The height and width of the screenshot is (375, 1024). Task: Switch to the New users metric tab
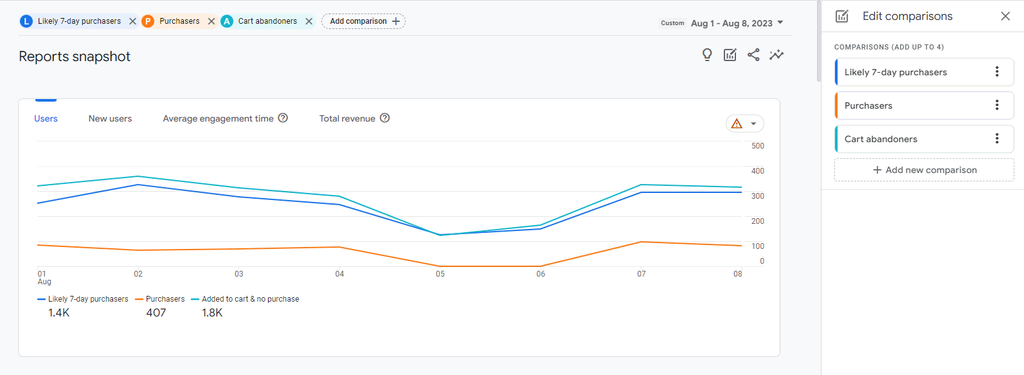(110, 119)
